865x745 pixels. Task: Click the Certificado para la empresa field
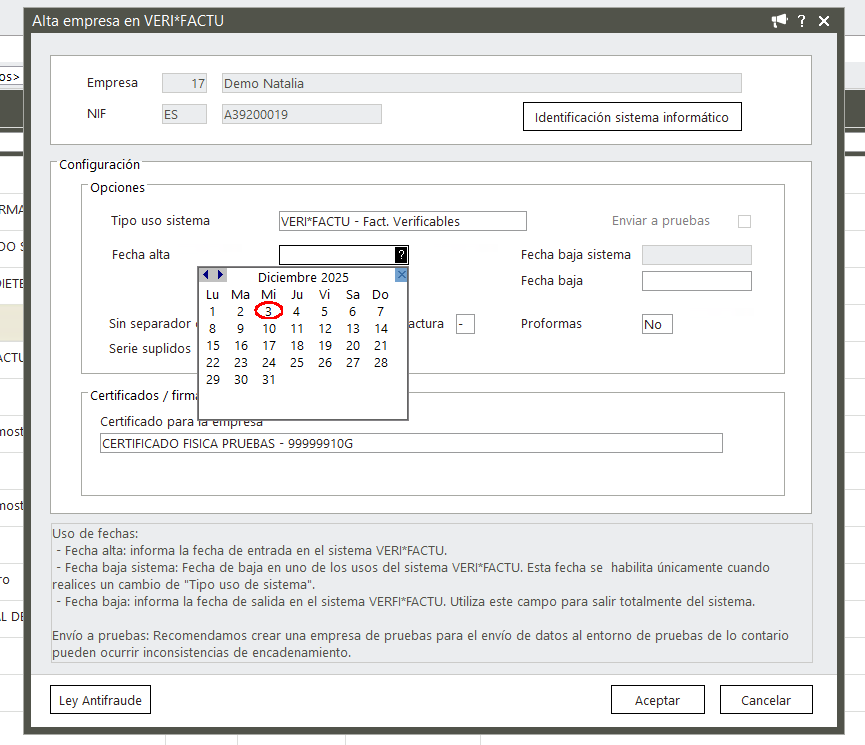tap(410, 443)
